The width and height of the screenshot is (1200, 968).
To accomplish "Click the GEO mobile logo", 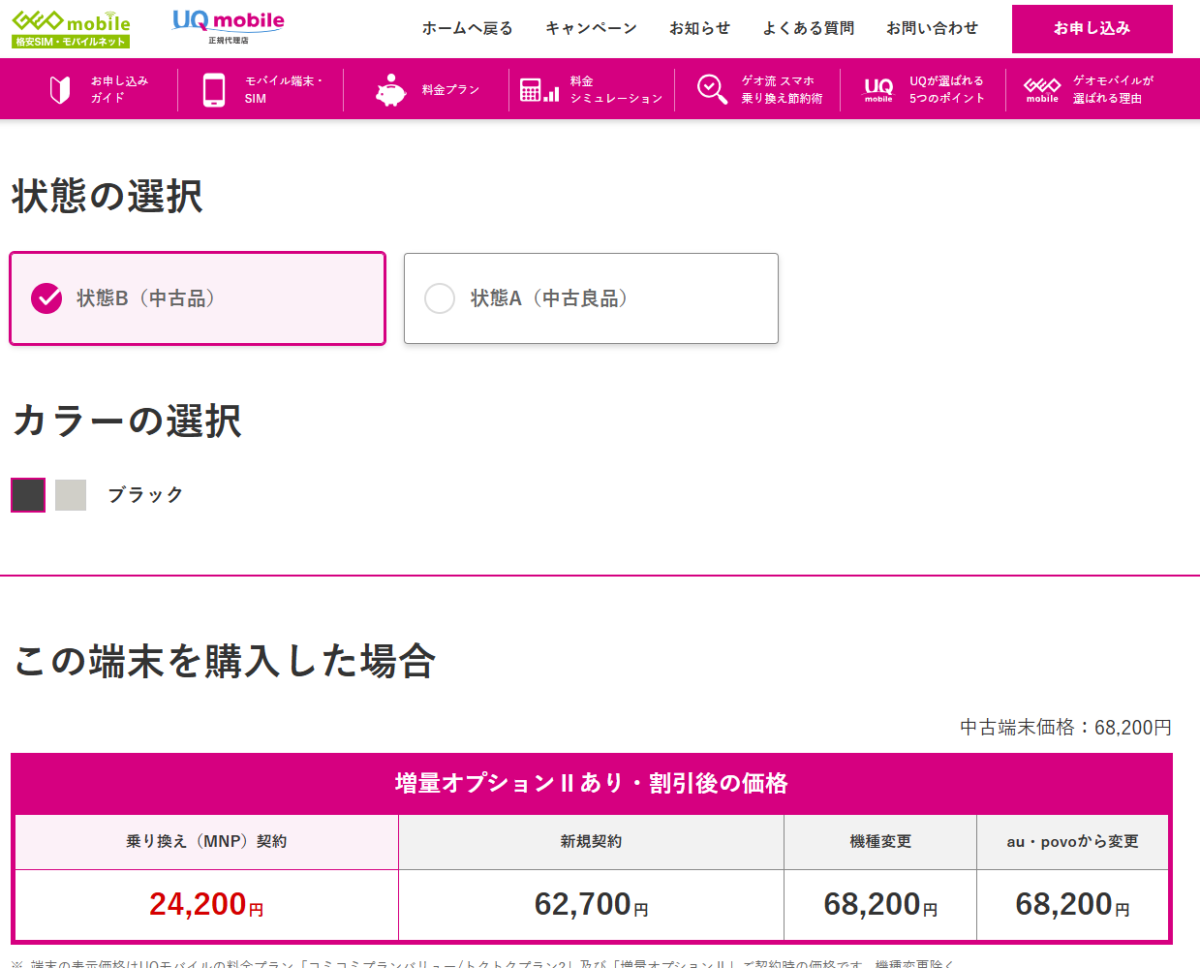I will click(x=71, y=28).
